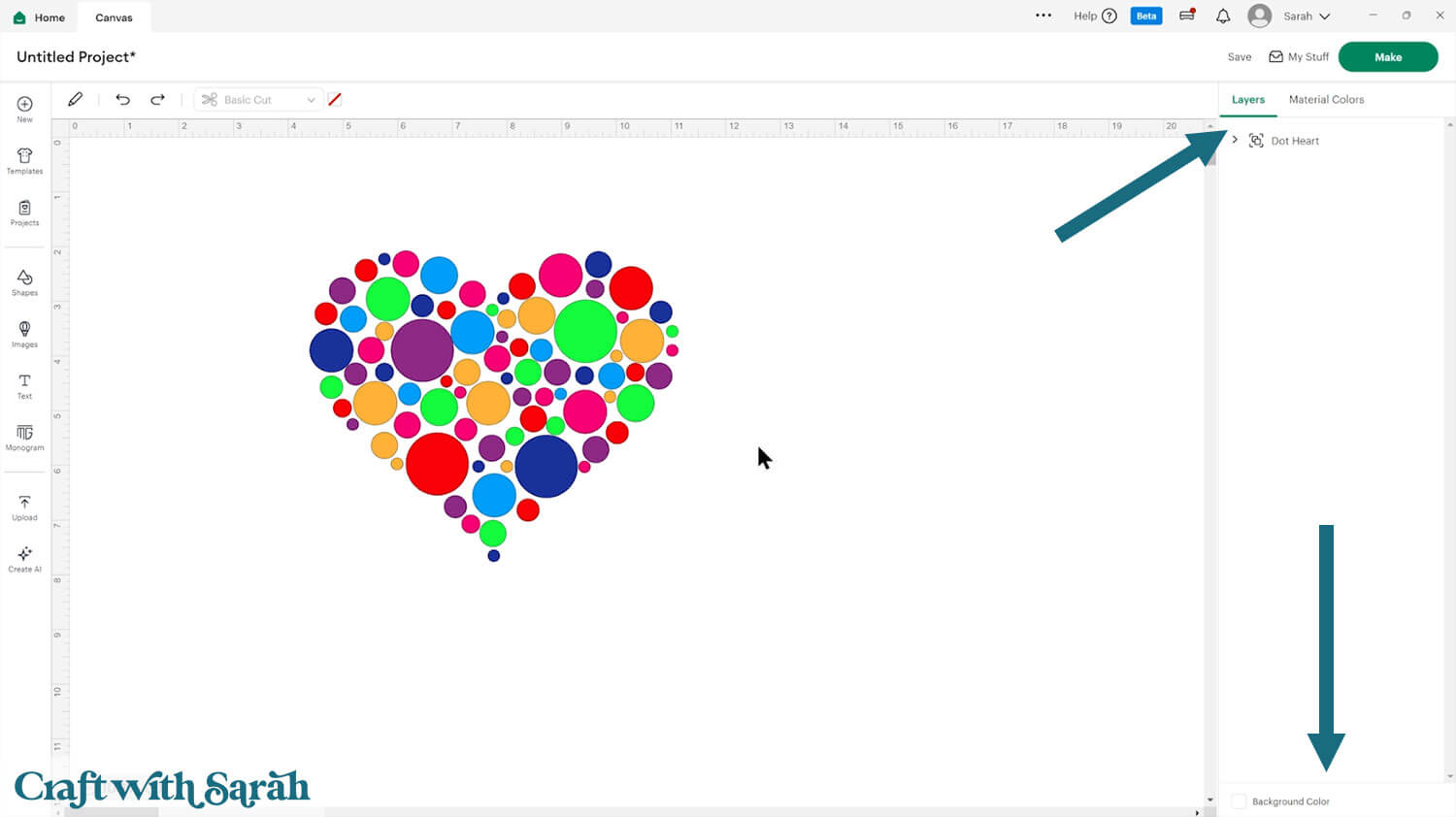1456x817 pixels.
Task: Select the Text tool
Action: tap(24, 386)
